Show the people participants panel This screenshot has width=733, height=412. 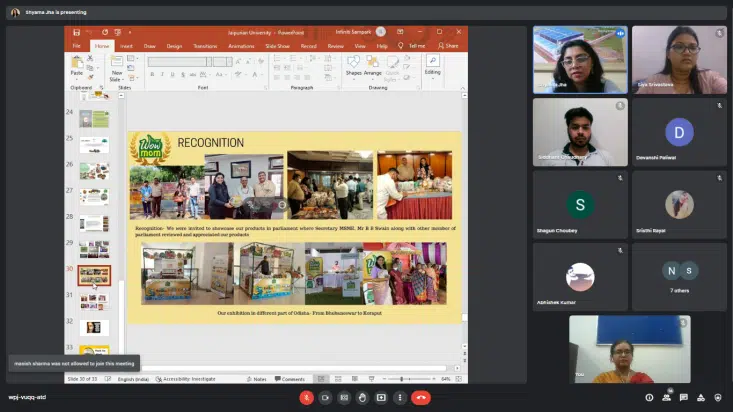[x=667, y=397]
